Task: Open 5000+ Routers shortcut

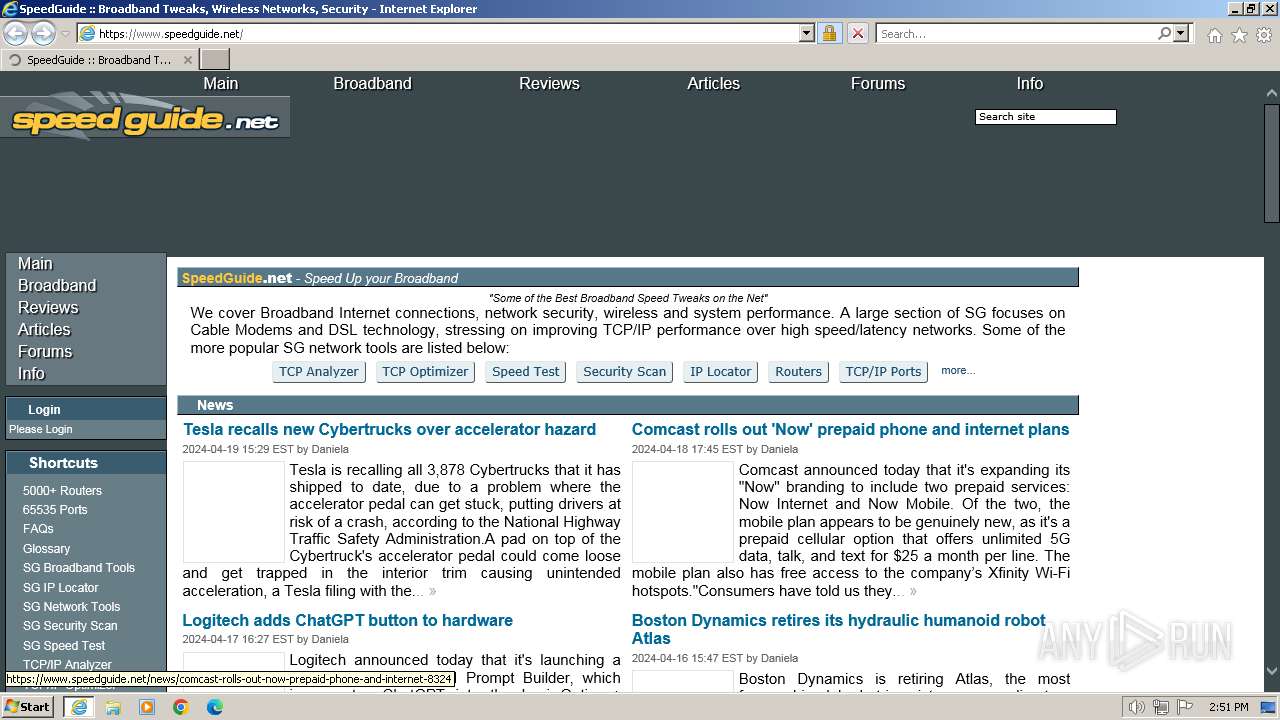Action: (62, 491)
